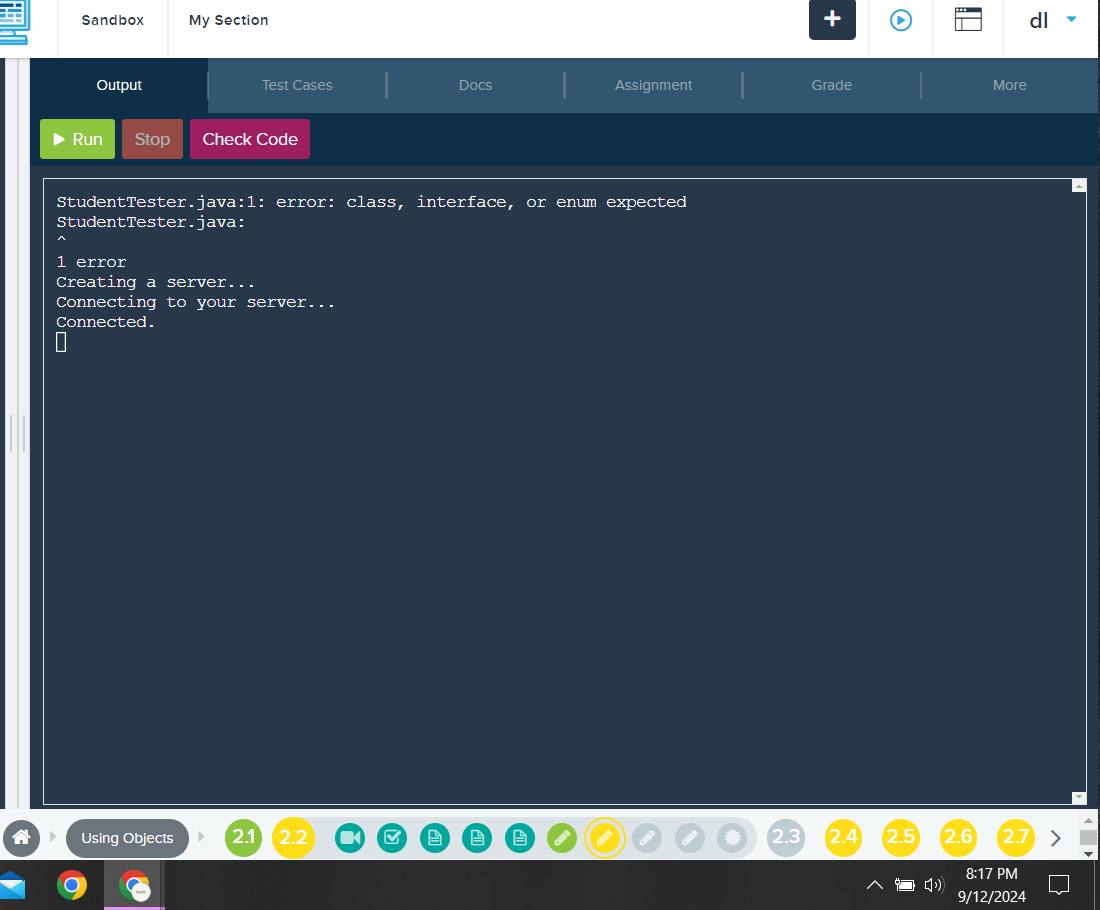Open the create new program plus icon

click(832, 20)
